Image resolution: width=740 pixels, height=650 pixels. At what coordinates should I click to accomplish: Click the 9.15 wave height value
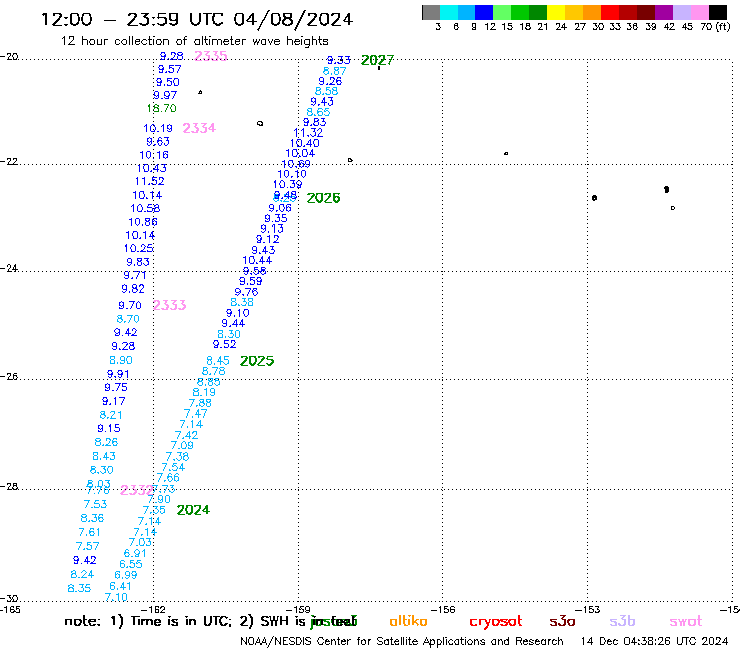tap(109, 428)
